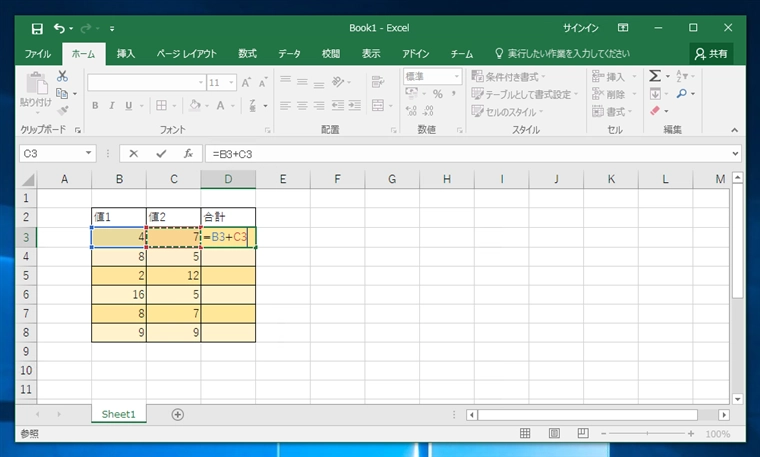
Task: Click the Merge and Center icon
Action: pos(378,106)
